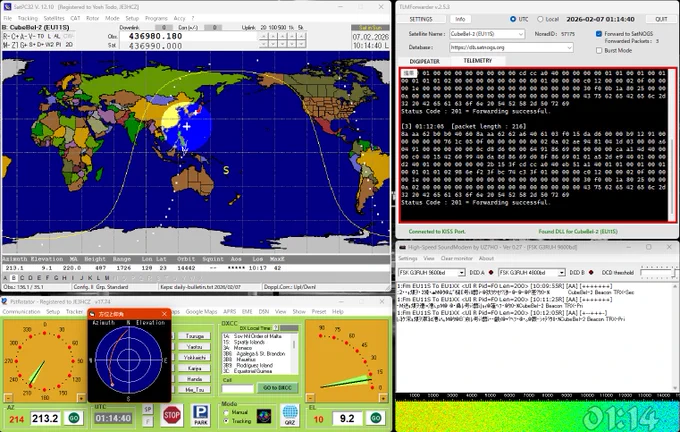Click the SP button in PstRotator
Viewport: 680px width, 432px height.
coord(147,409)
